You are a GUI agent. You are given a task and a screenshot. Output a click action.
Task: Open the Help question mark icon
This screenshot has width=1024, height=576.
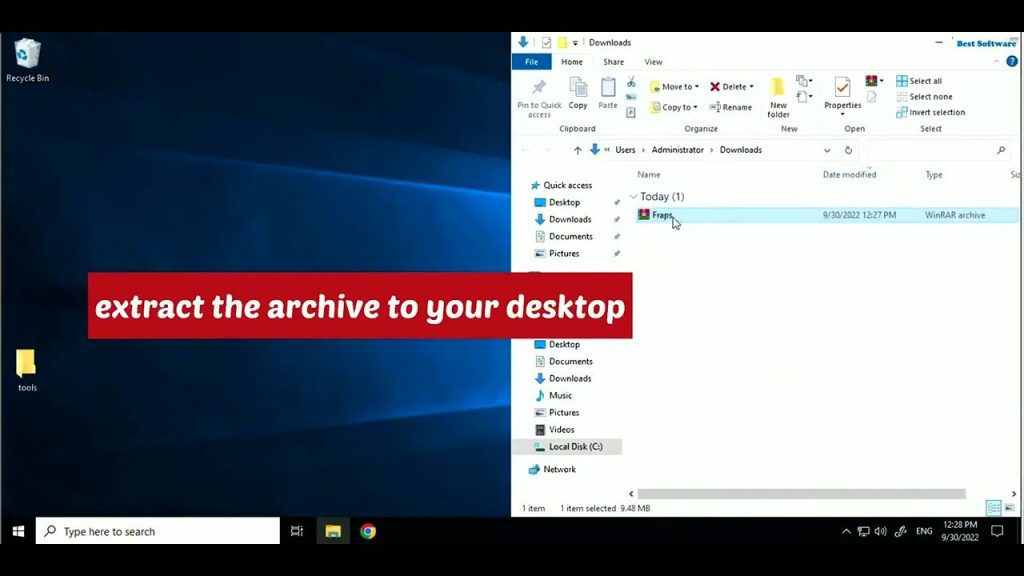pos(1012,61)
